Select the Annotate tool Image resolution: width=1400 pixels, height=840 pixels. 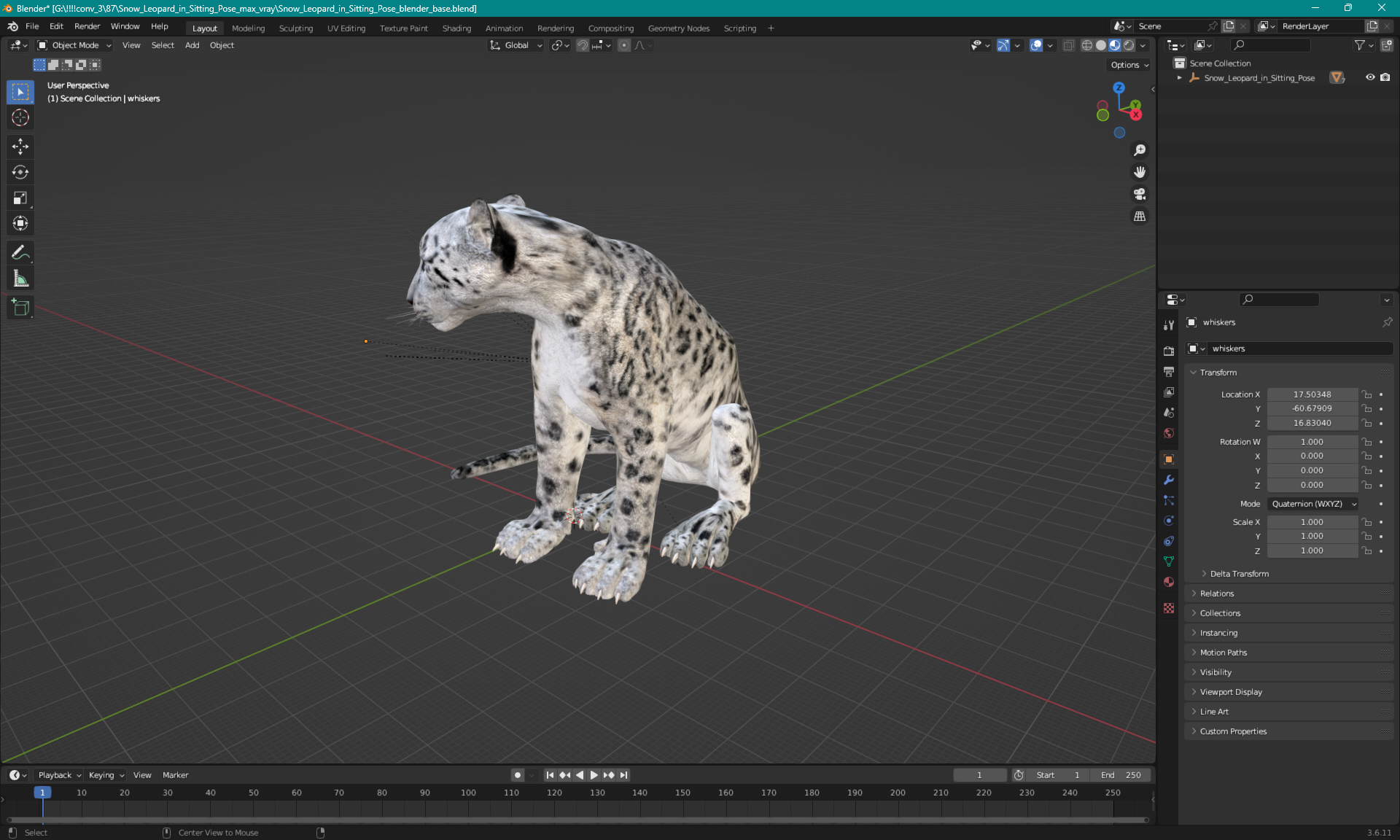click(x=20, y=253)
